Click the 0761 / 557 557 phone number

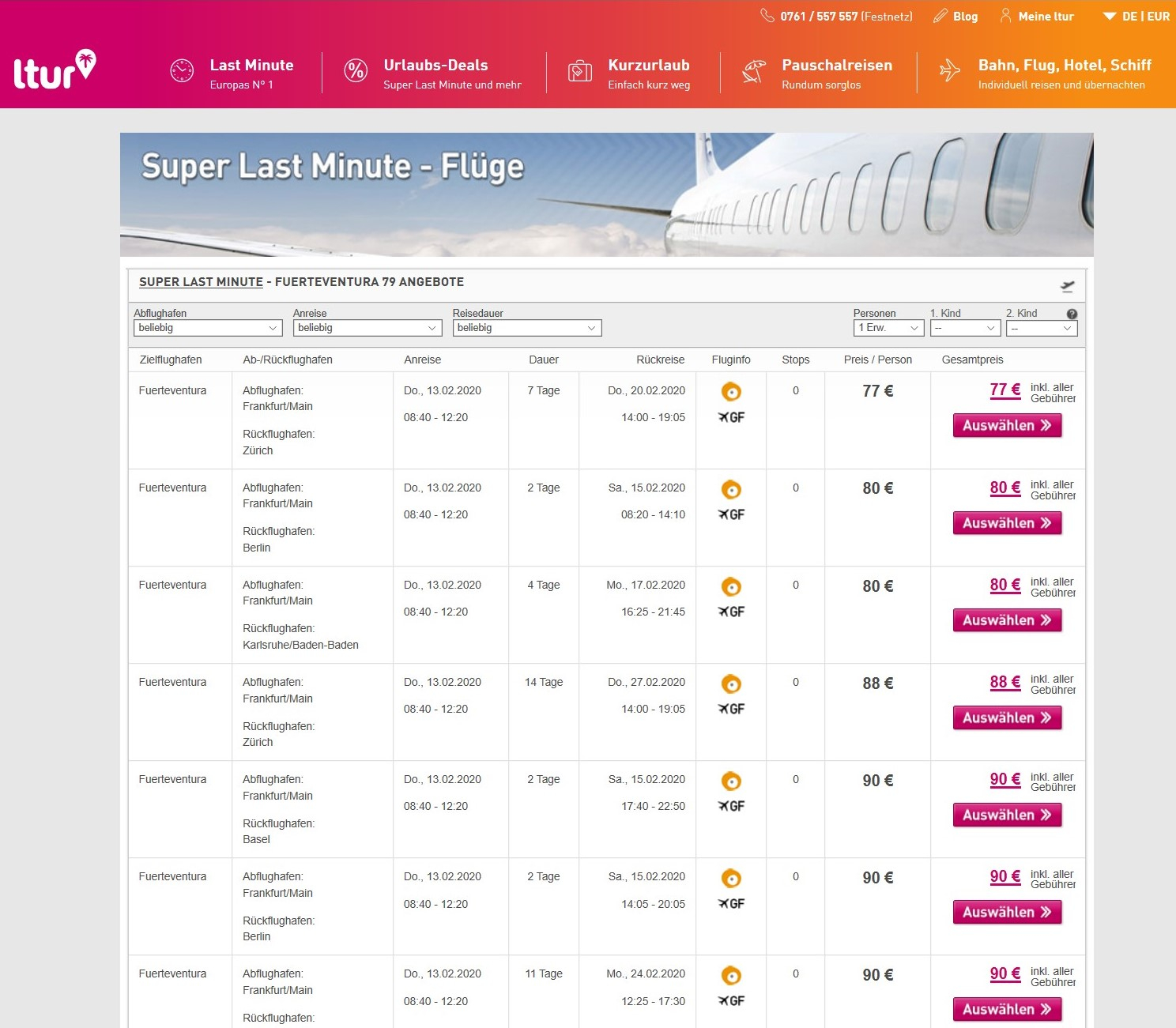coord(819,16)
